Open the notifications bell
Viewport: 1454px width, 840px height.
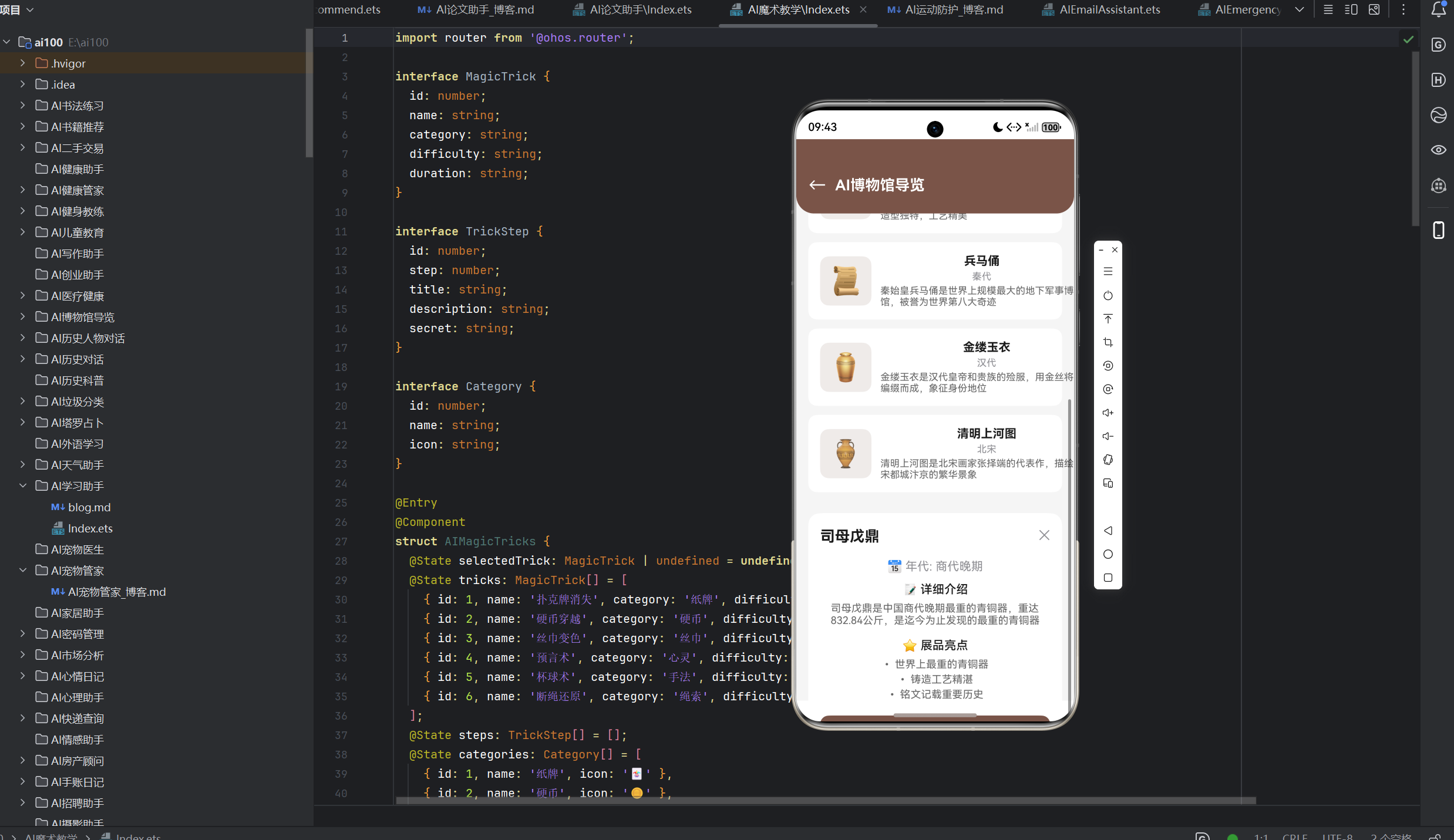(x=1438, y=9)
